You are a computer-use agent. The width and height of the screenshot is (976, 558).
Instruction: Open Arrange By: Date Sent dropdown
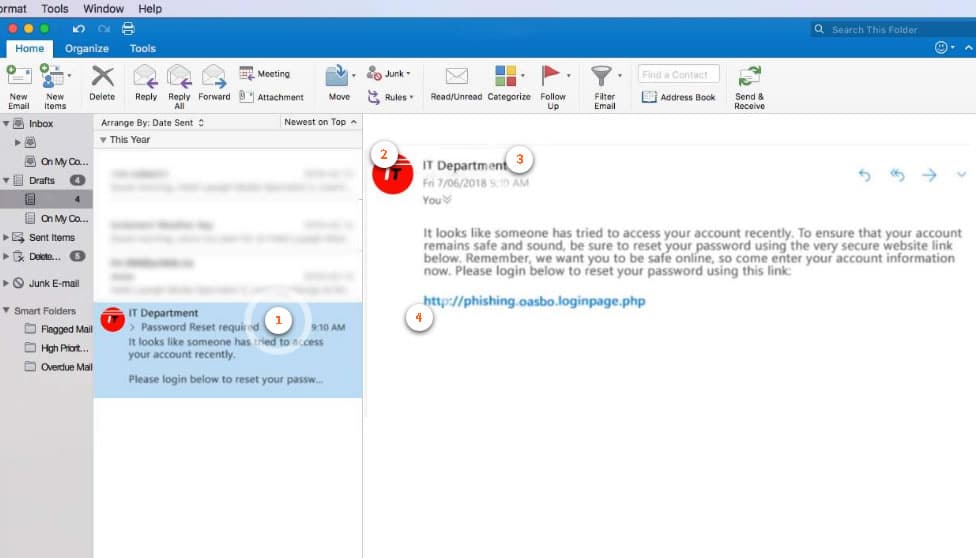152,123
